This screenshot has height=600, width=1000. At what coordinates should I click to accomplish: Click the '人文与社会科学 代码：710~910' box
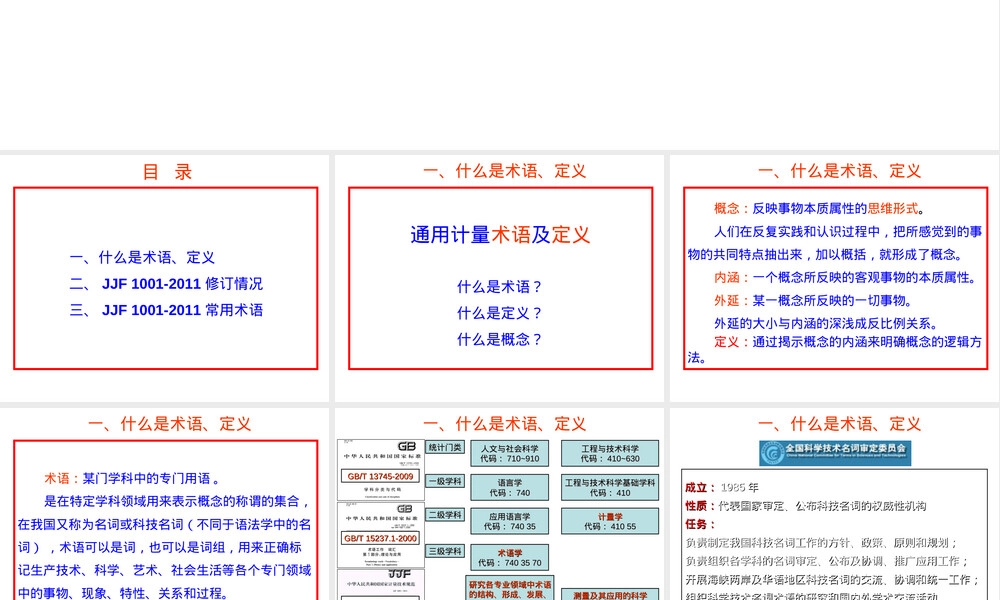point(510,453)
